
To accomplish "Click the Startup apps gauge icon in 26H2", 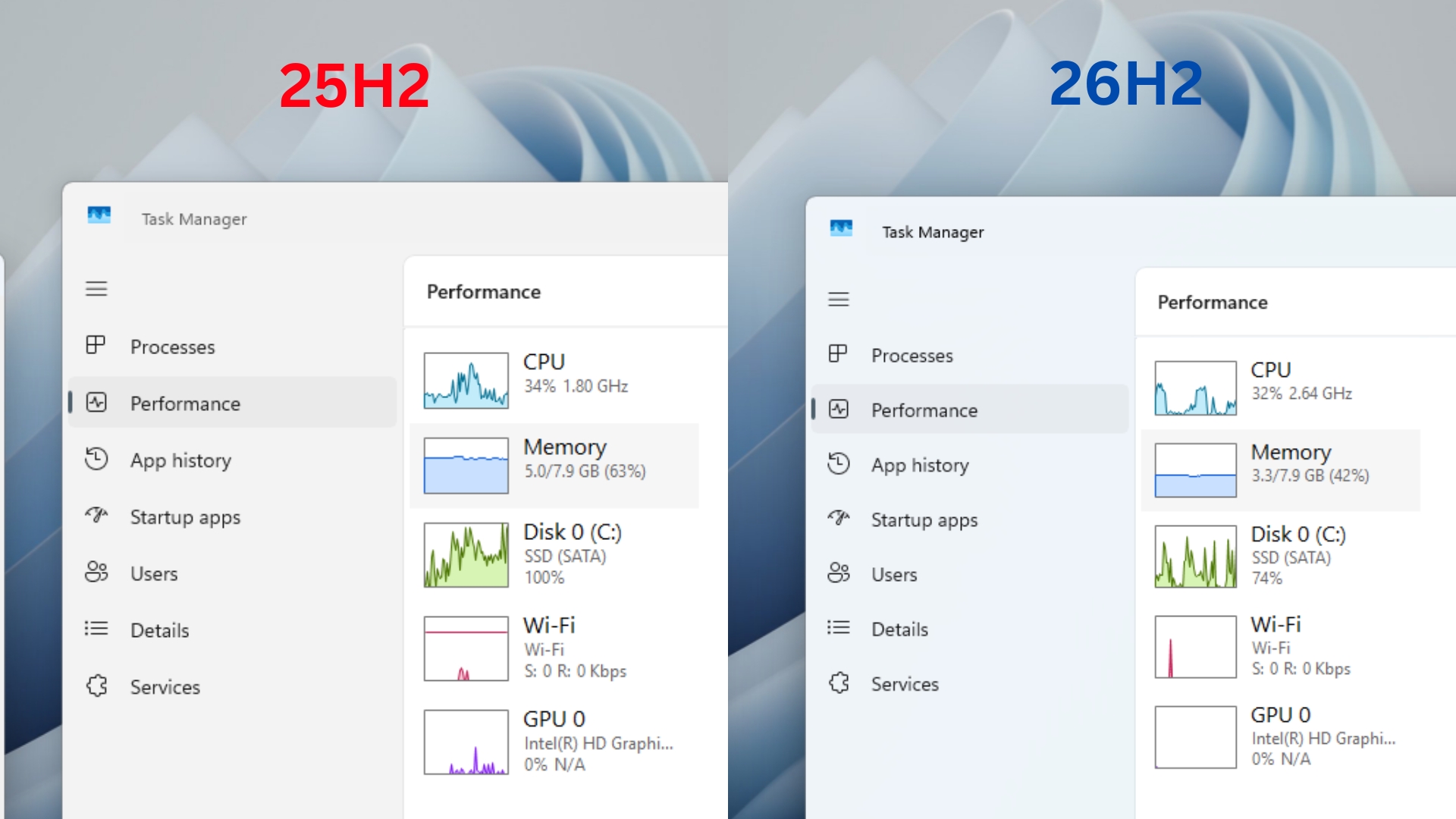I will 838,519.
